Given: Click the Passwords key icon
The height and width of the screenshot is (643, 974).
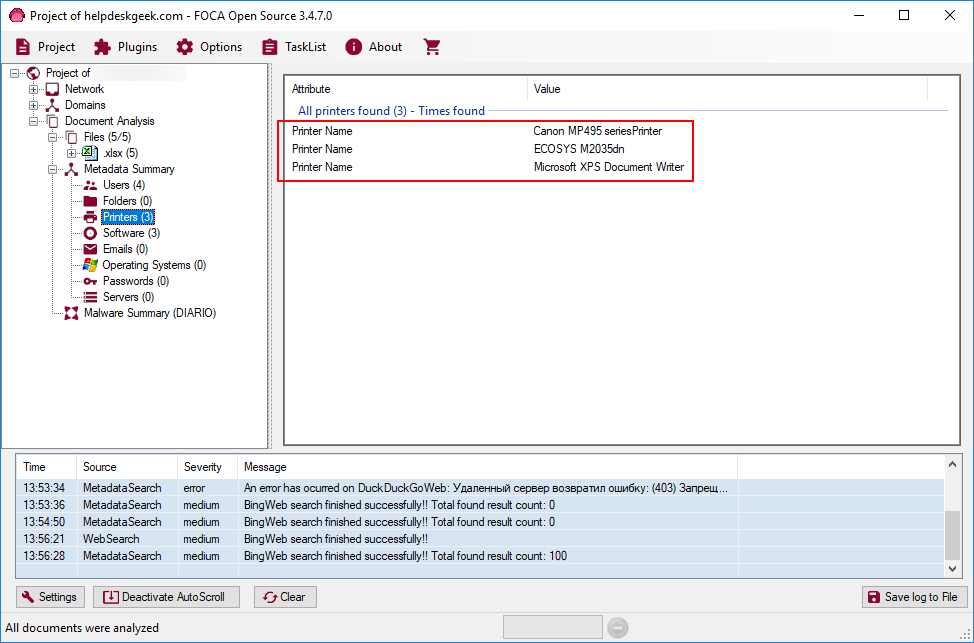Looking at the screenshot, I should (x=90, y=281).
